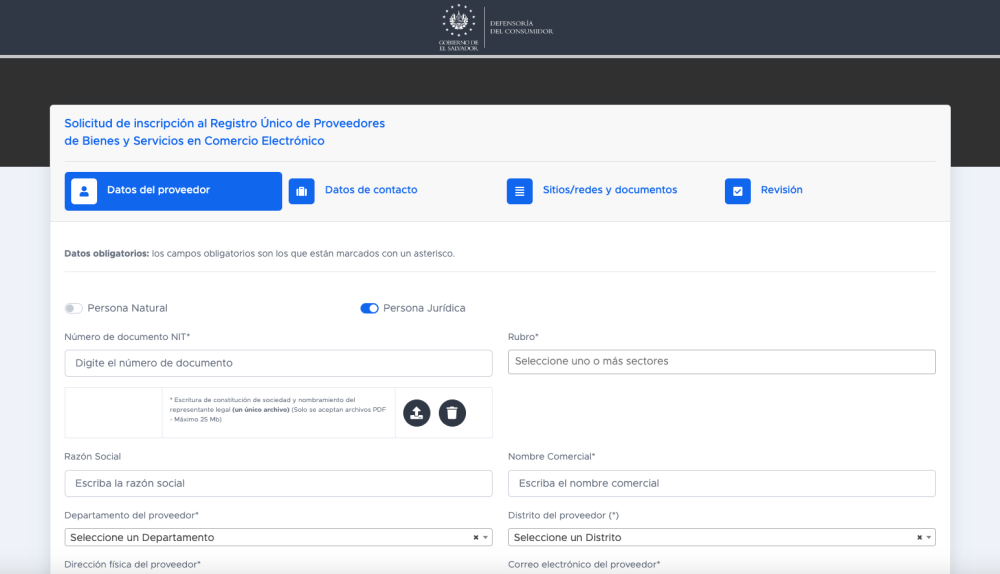Screen dimensions: 1000x574
Task: Select the Datos del proveedor step button
Action: 173,191
